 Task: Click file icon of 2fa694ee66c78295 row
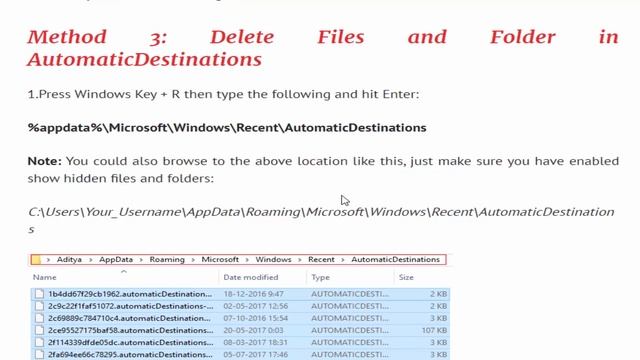point(39,354)
